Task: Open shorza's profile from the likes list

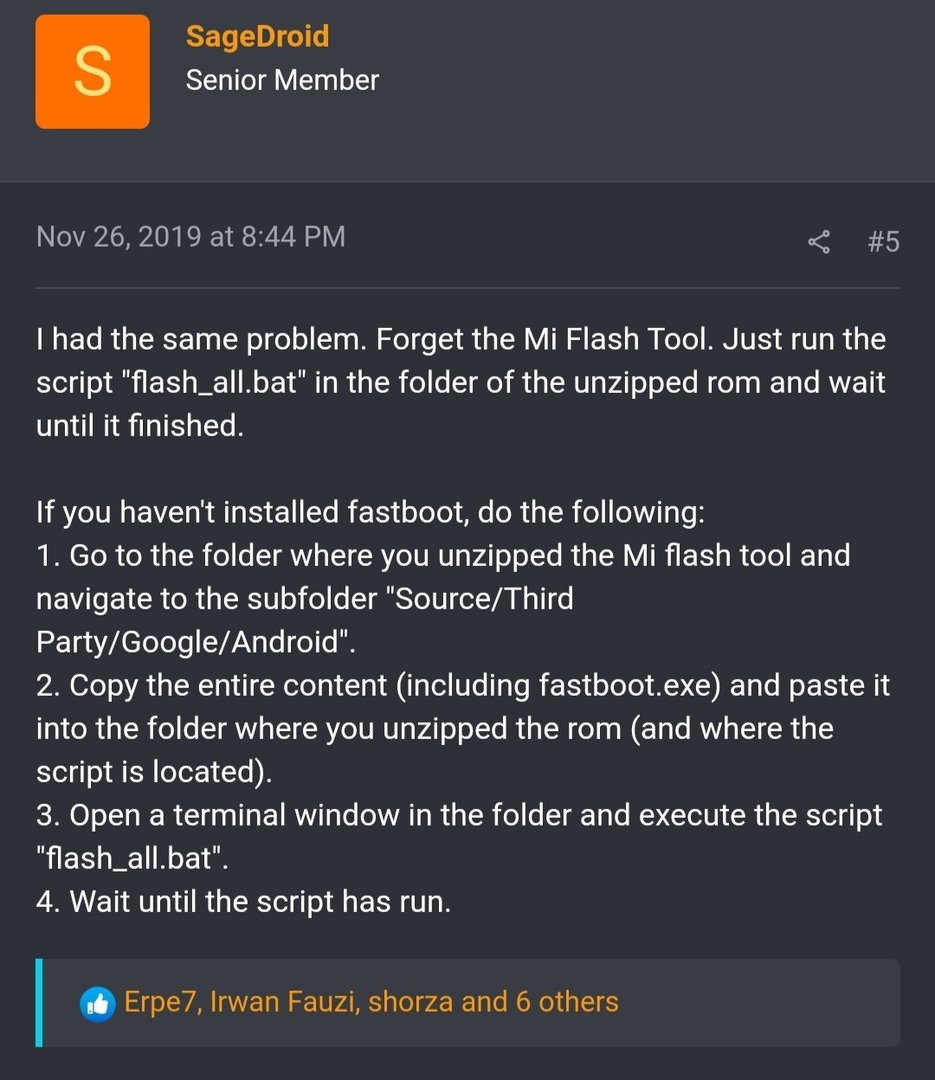Action: point(411,1002)
